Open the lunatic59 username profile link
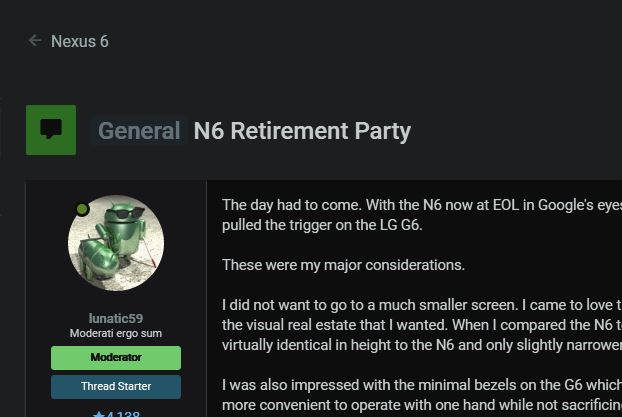This screenshot has width=622, height=417. pos(116,318)
